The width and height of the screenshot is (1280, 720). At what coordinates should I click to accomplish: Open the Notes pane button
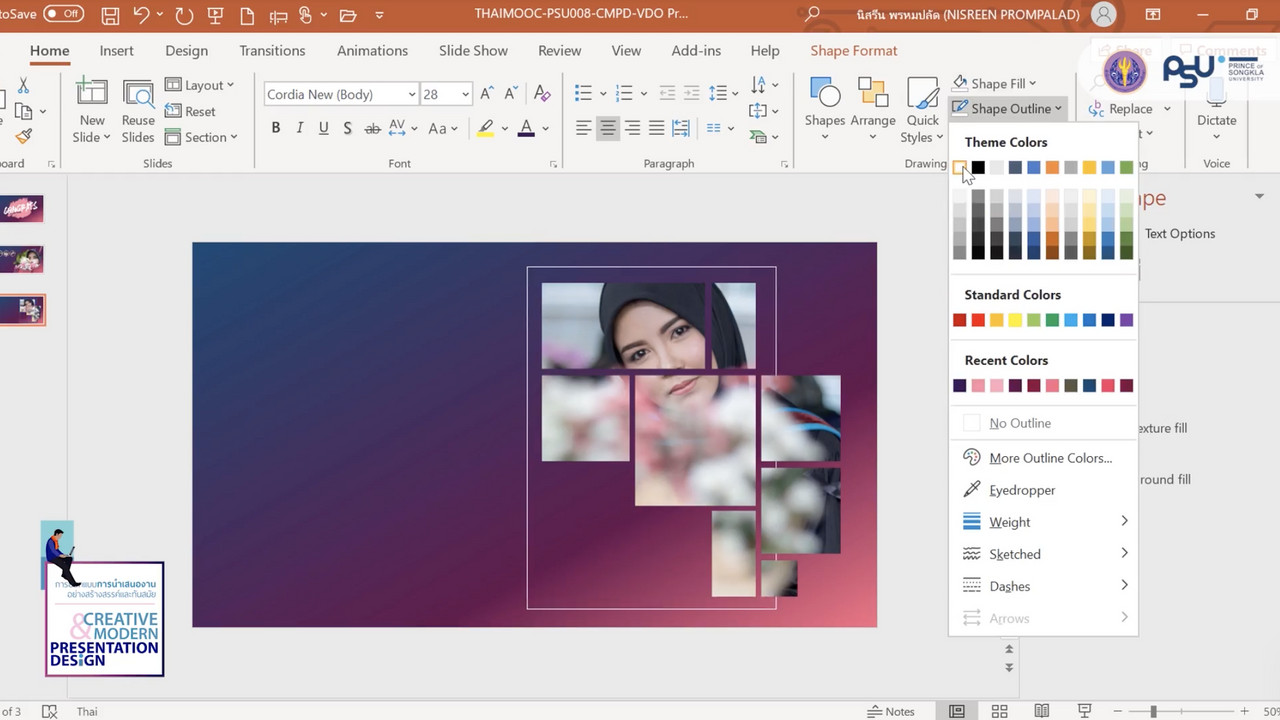[891, 711]
